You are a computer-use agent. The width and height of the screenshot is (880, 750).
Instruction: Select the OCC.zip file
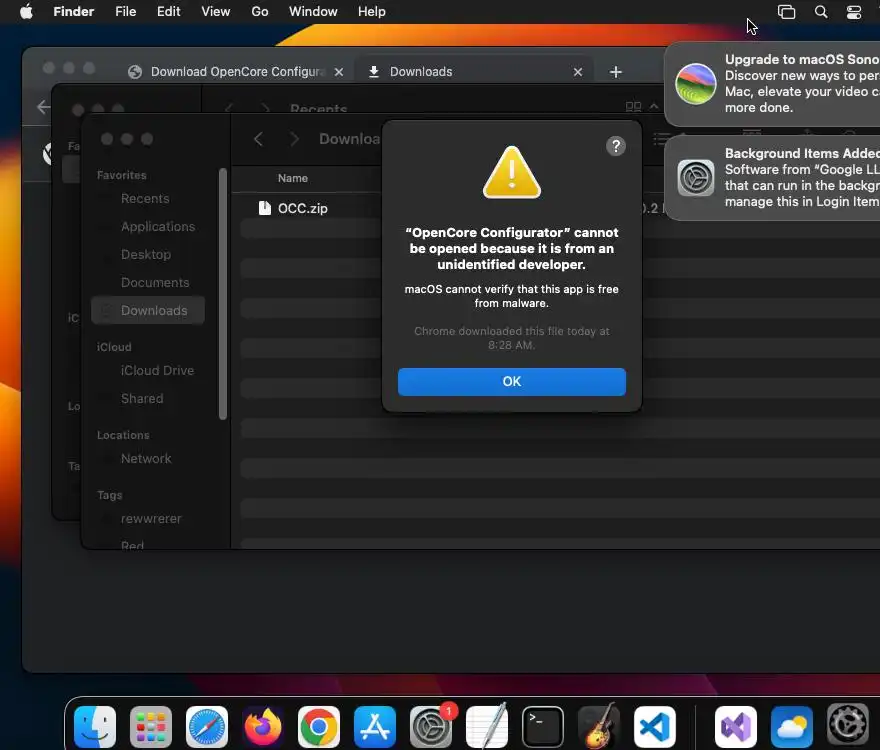coord(302,208)
